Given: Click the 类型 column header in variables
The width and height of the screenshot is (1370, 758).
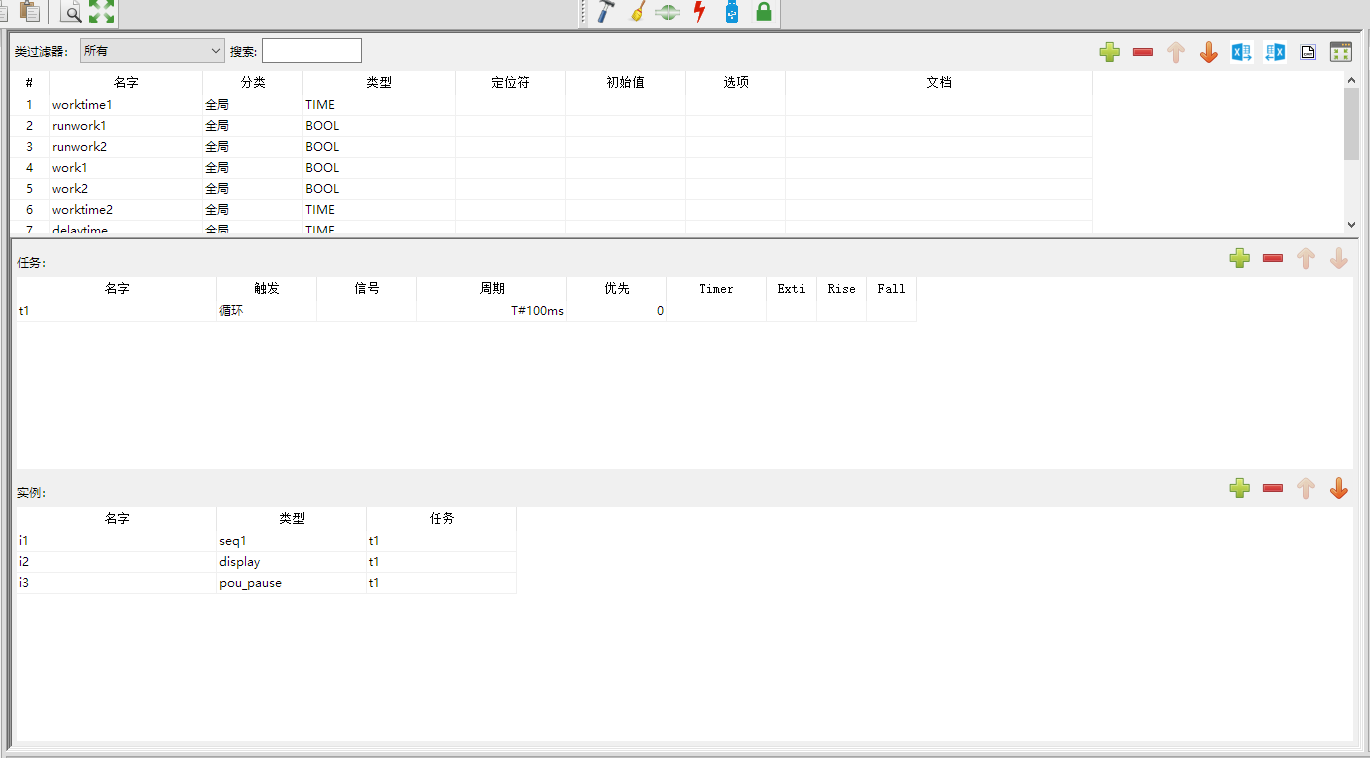Looking at the screenshot, I should point(378,83).
